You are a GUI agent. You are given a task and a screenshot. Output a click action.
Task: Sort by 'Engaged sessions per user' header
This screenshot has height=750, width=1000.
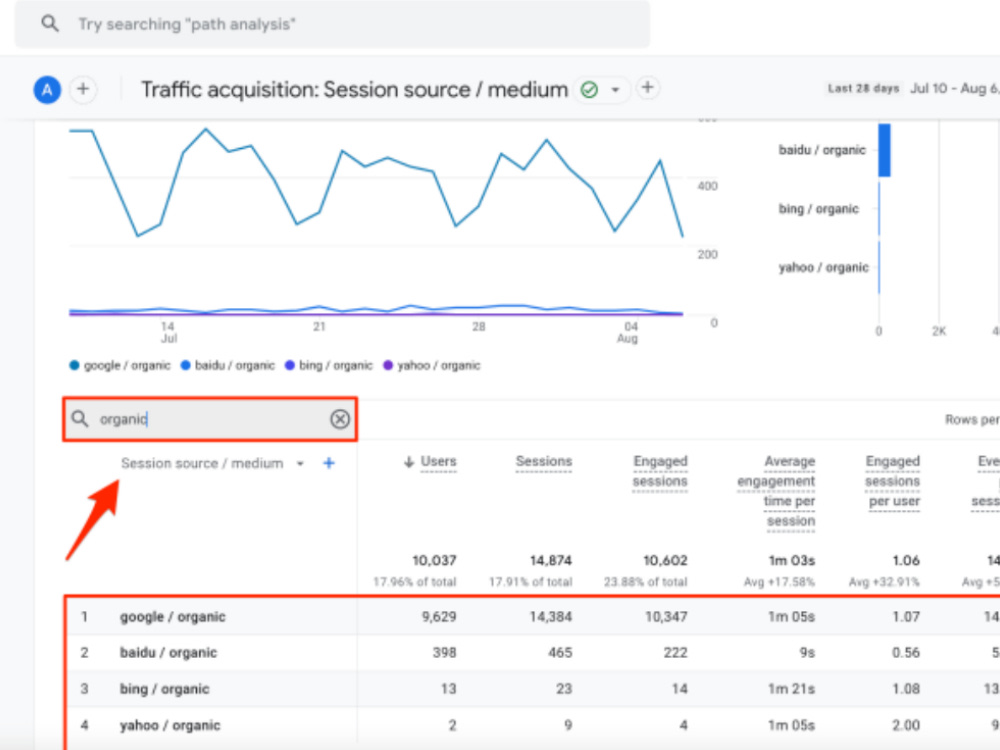tap(892, 482)
